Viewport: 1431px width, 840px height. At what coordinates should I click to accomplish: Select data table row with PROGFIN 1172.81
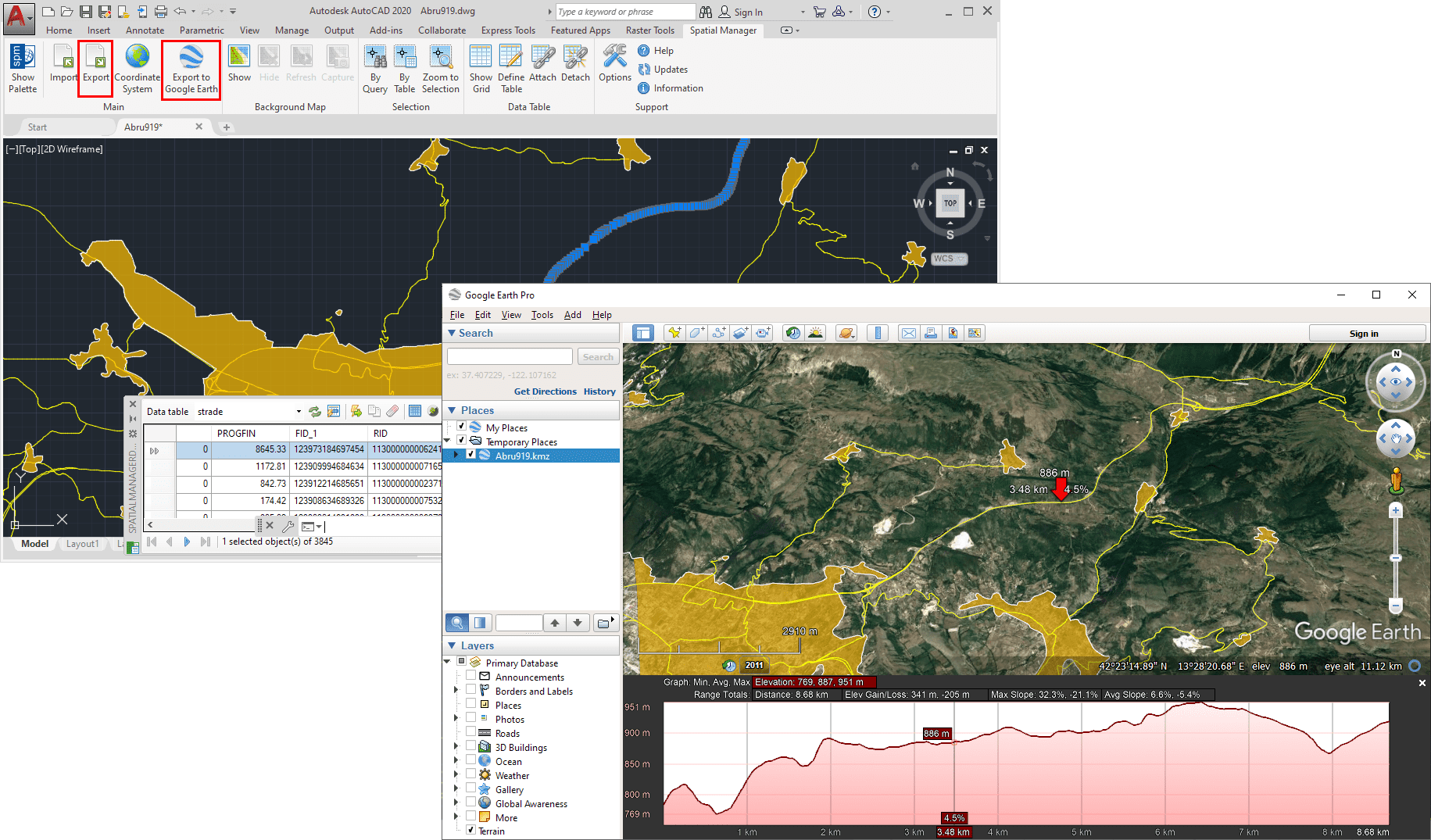coord(293,466)
